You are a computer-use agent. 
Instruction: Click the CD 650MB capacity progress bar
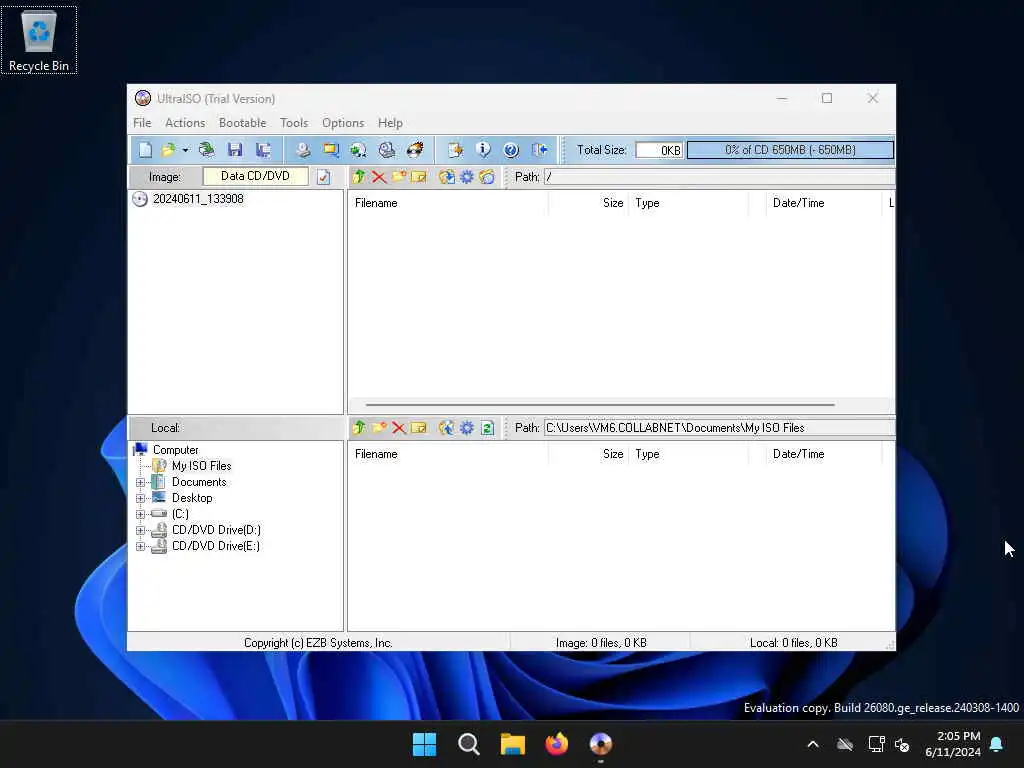click(790, 150)
